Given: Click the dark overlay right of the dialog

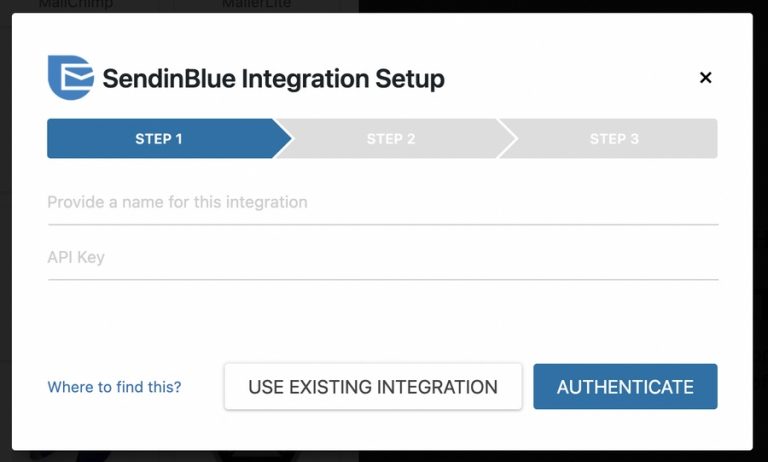Looking at the screenshot, I should pos(760,230).
